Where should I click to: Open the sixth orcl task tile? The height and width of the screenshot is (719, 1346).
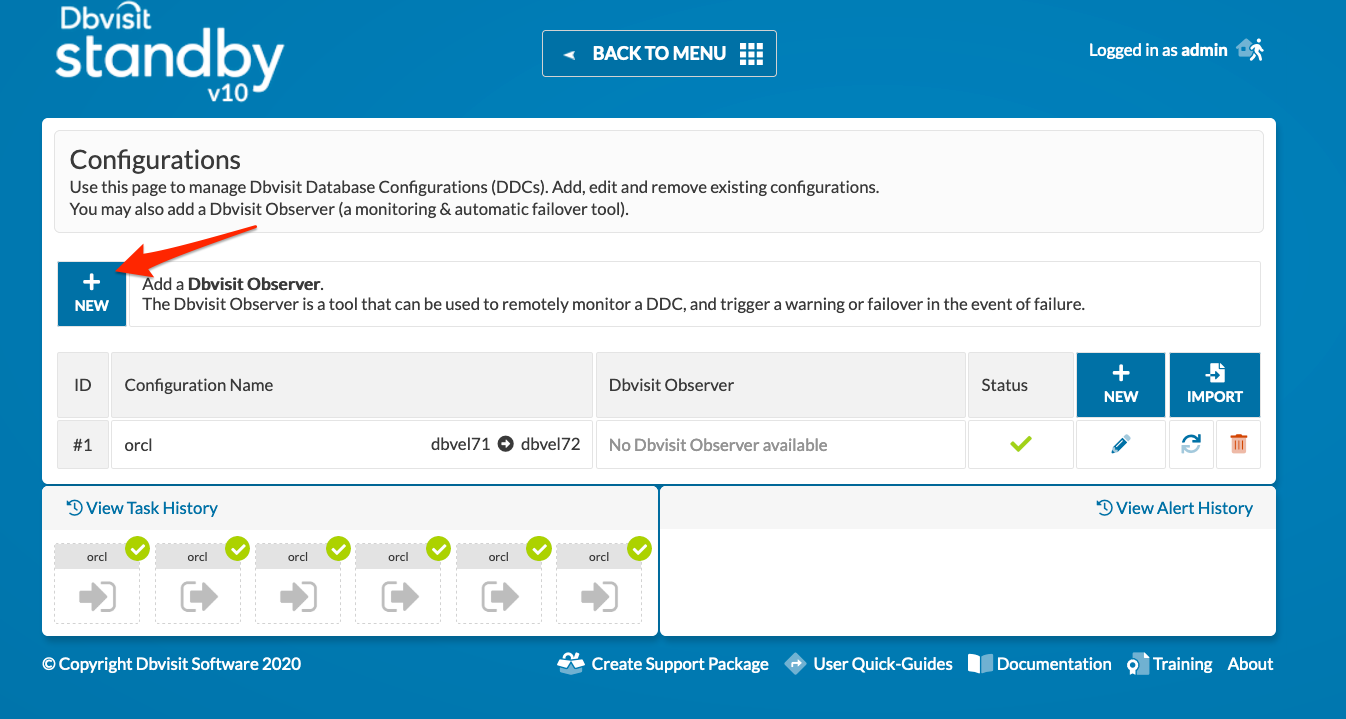599,583
